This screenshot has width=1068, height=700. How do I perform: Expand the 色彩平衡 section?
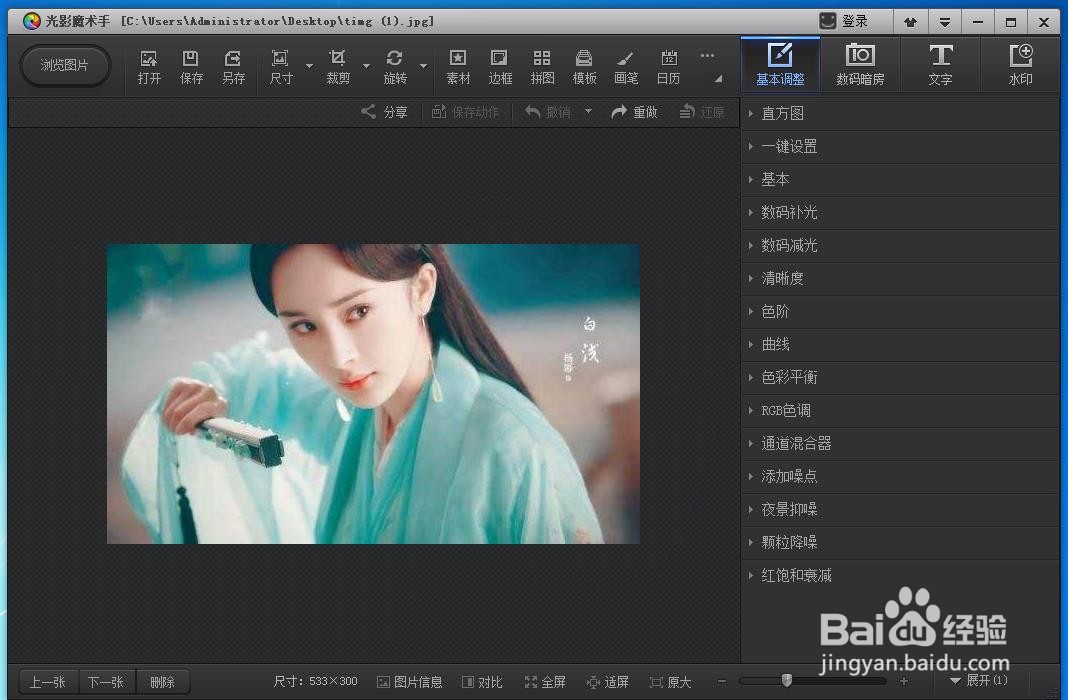tap(900, 377)
